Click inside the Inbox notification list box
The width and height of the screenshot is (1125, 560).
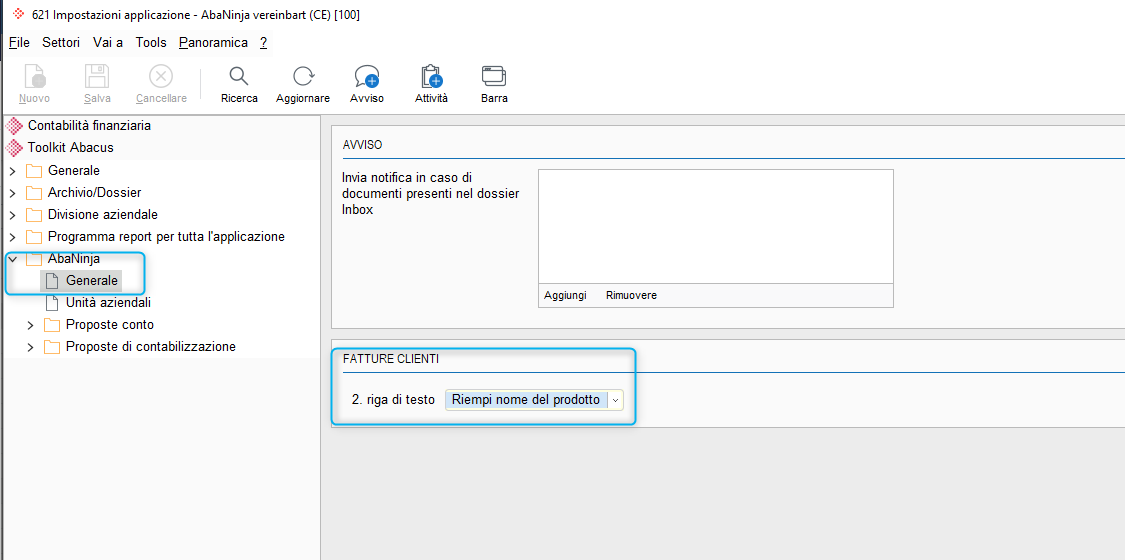(x=715, y=226)
